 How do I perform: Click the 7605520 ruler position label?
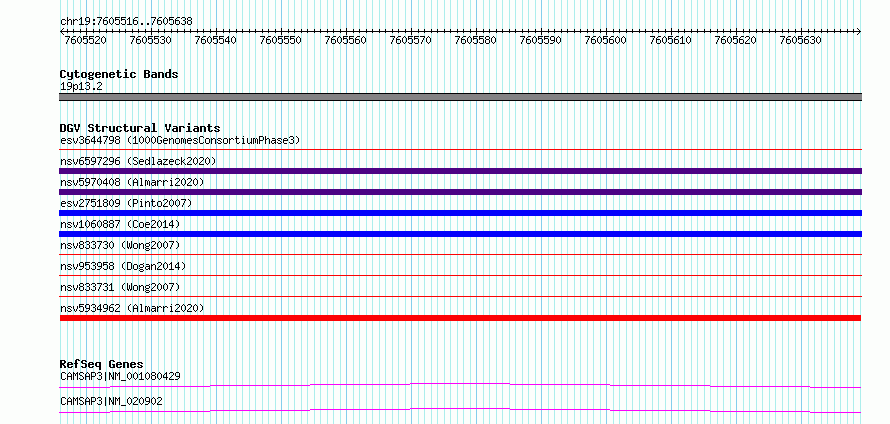(85, 40)
